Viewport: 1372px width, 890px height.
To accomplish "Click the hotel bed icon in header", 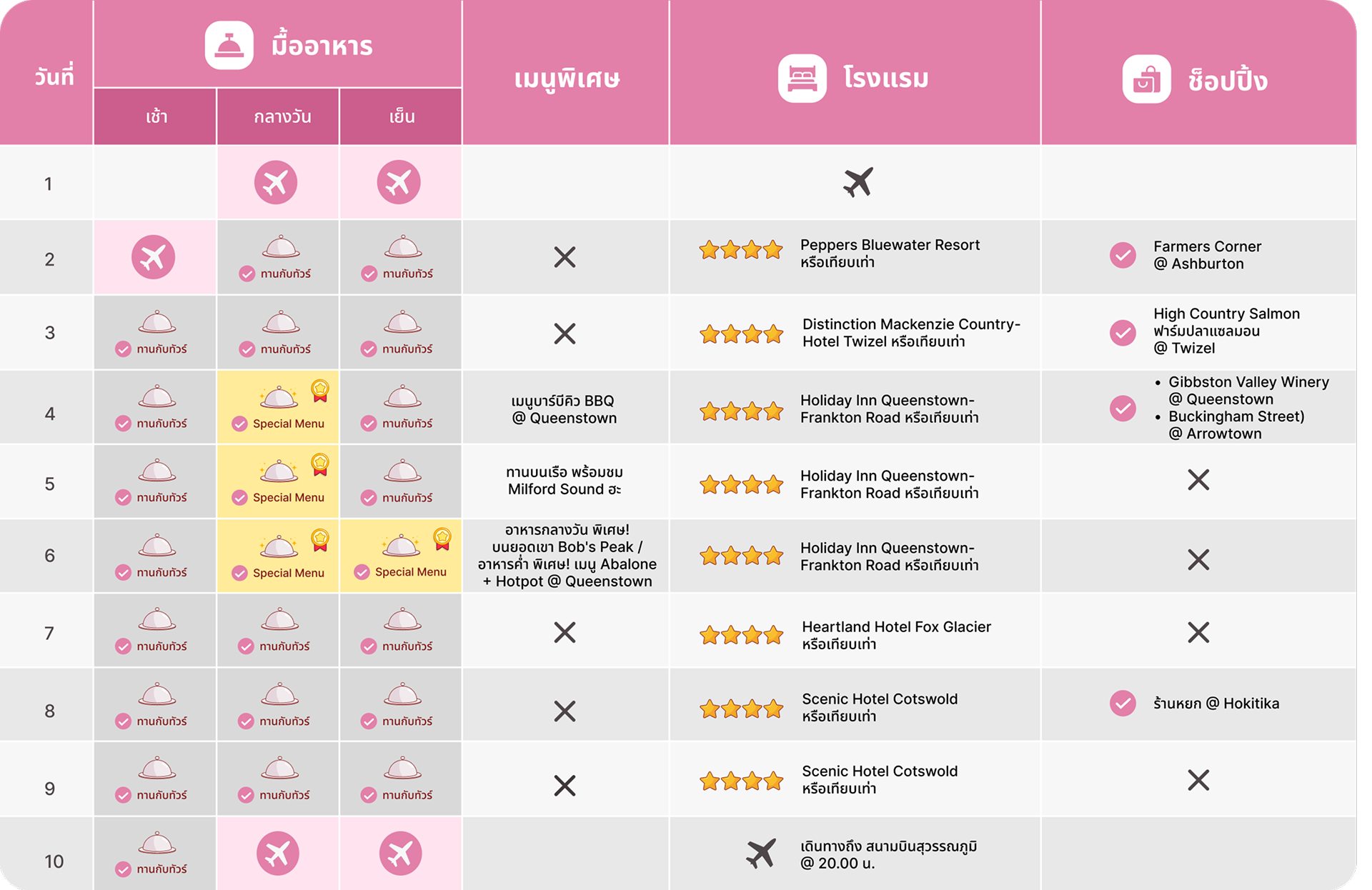I will pos(802,78).
